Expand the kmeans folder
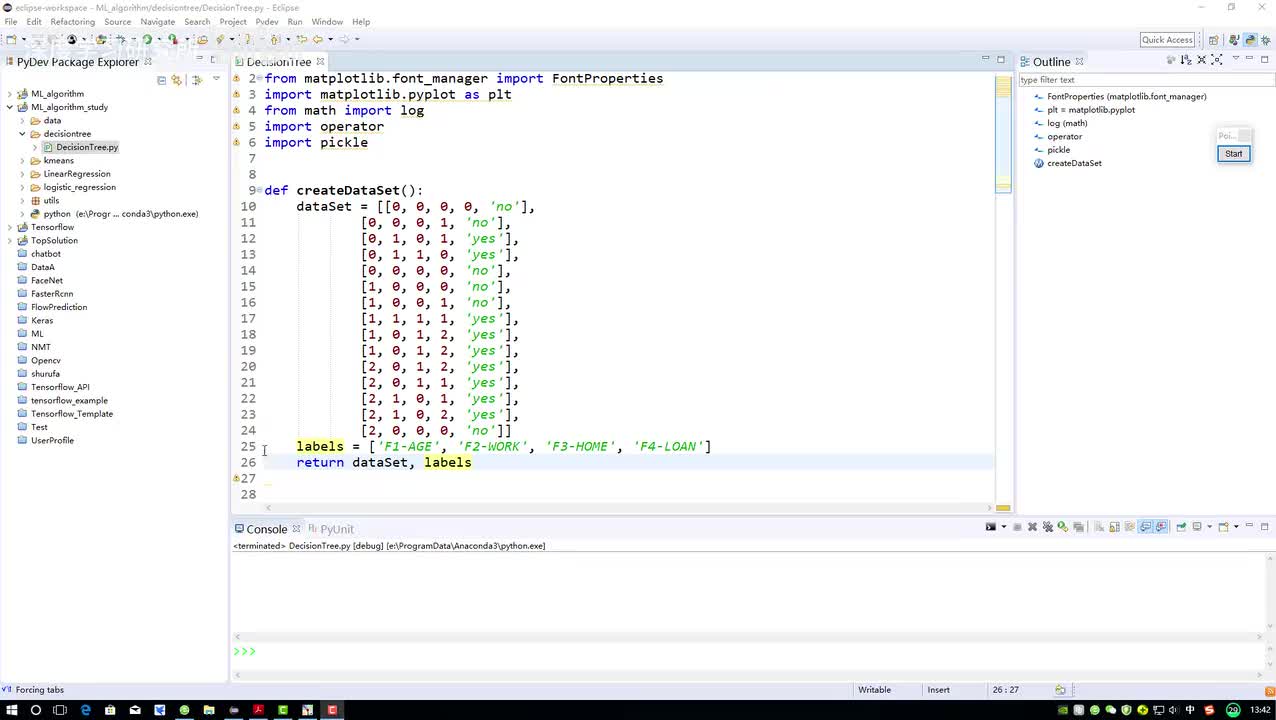 pyautogui.click(x=23, y=160)
